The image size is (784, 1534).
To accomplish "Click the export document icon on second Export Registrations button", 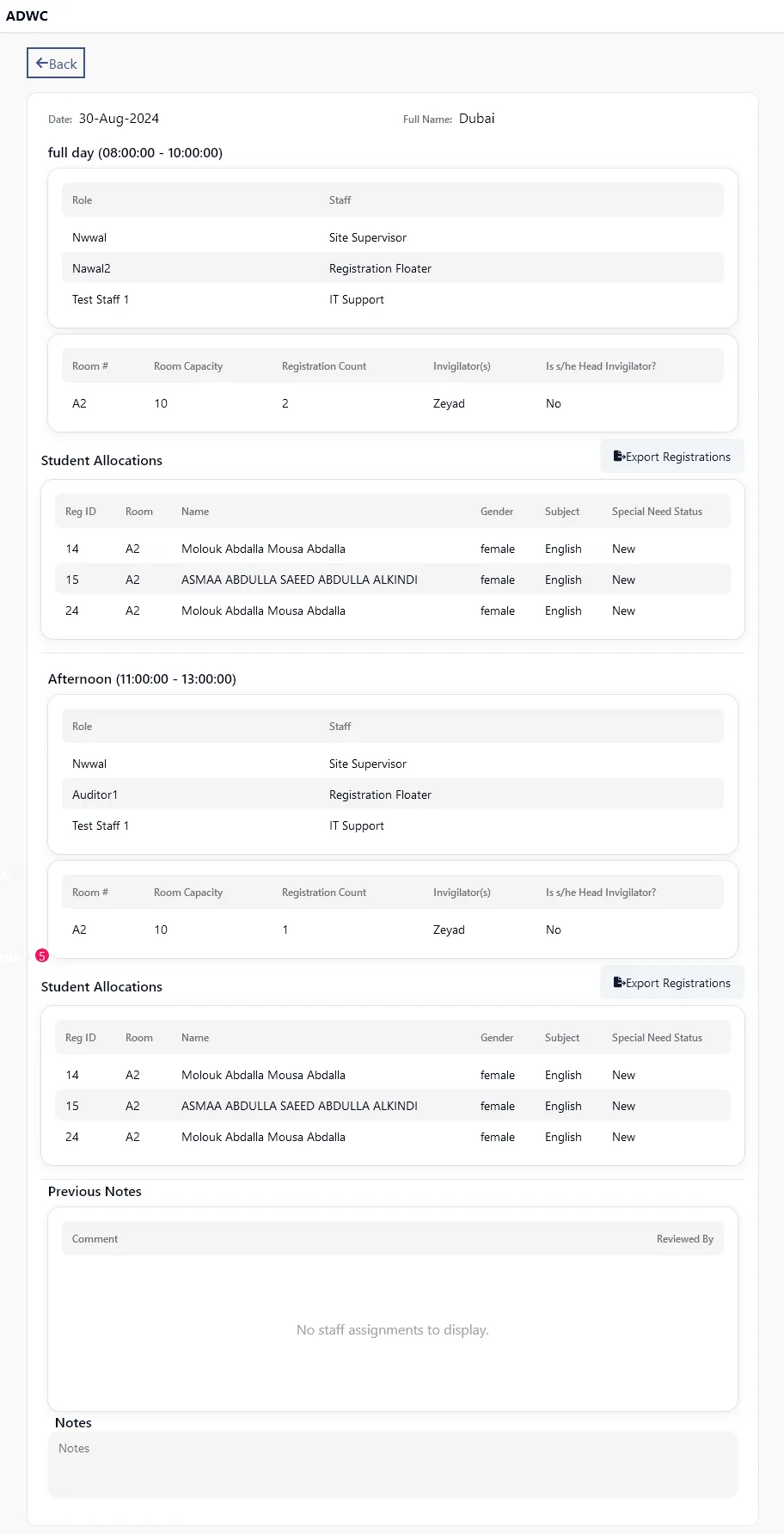I will [619, 982].
